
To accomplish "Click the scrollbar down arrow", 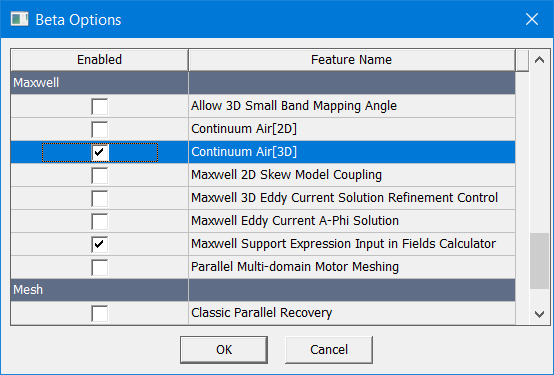I will click(x=539, y=314).
